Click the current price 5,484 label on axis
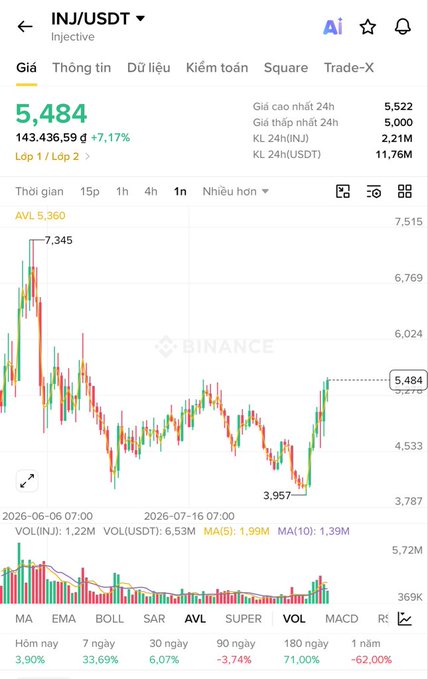Viewport: 428px width, 679px height. [408, 380]
